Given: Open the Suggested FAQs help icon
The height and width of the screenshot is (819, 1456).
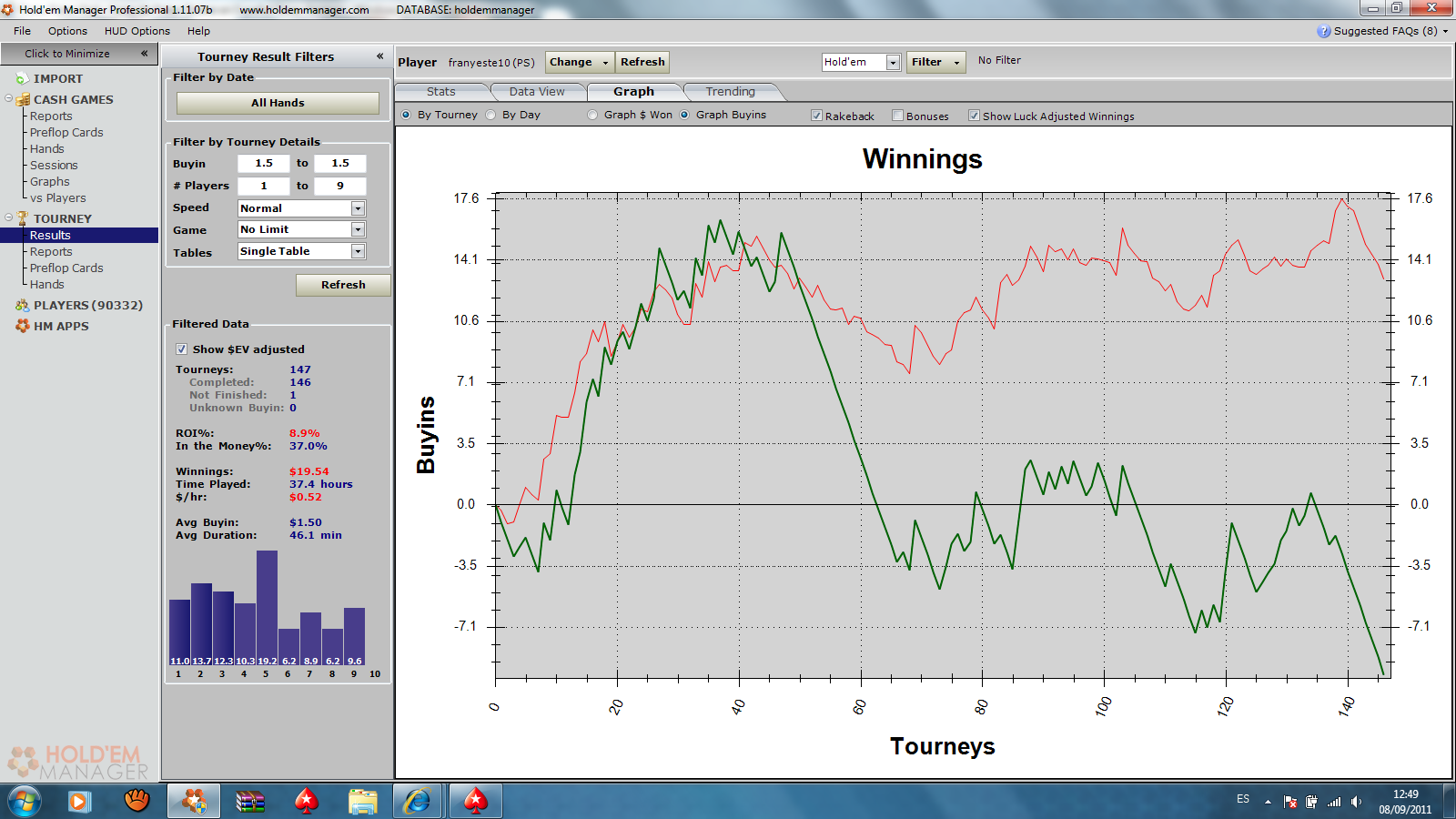Looking at the screenshot, I should click(1324, 31).
